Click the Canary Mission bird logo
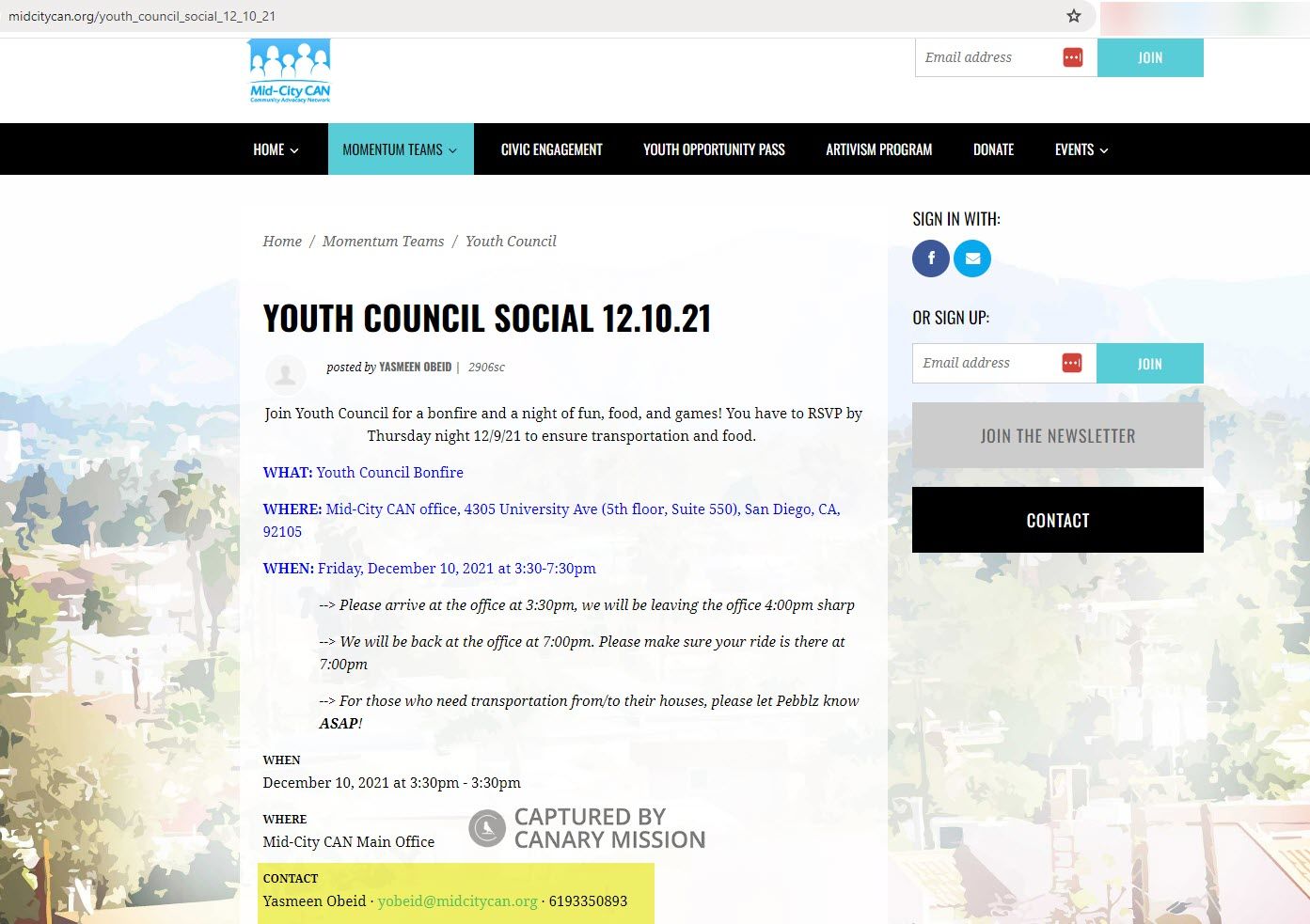The width and height of the screenshot is (1310, 924). point(485,828)
